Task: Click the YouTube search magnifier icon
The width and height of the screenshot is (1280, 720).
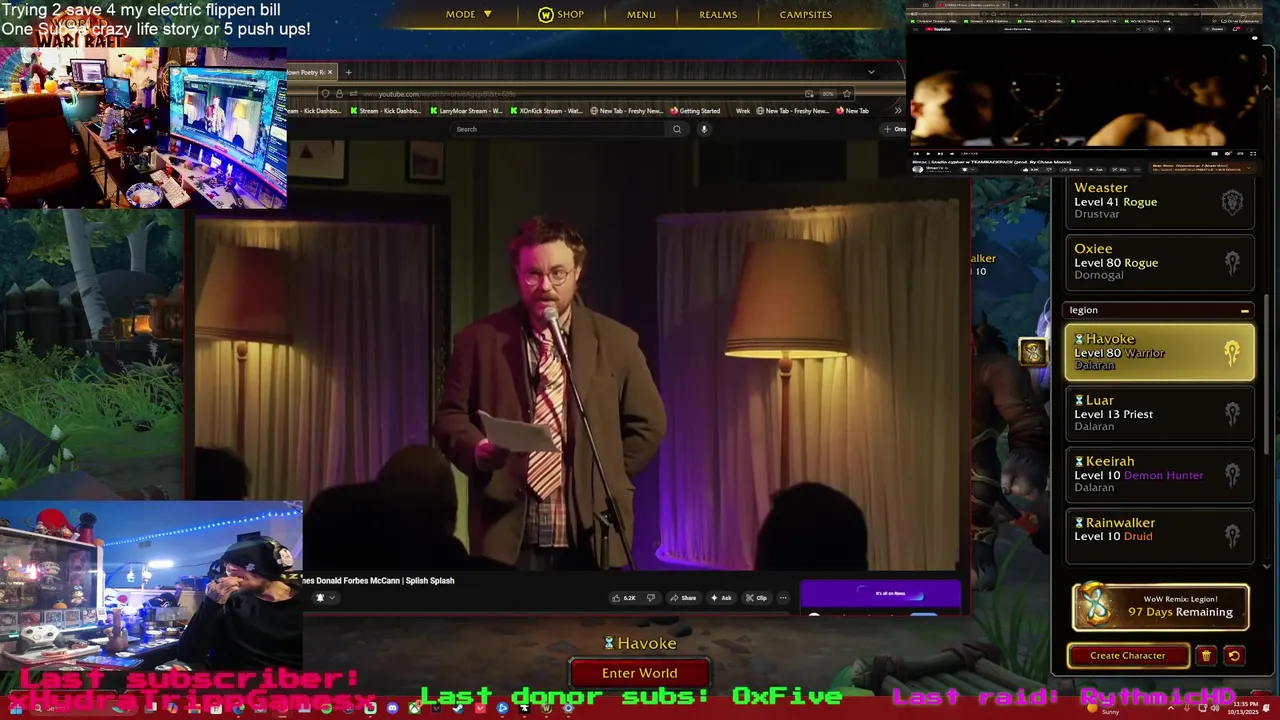Action: (x=677, y=129)
